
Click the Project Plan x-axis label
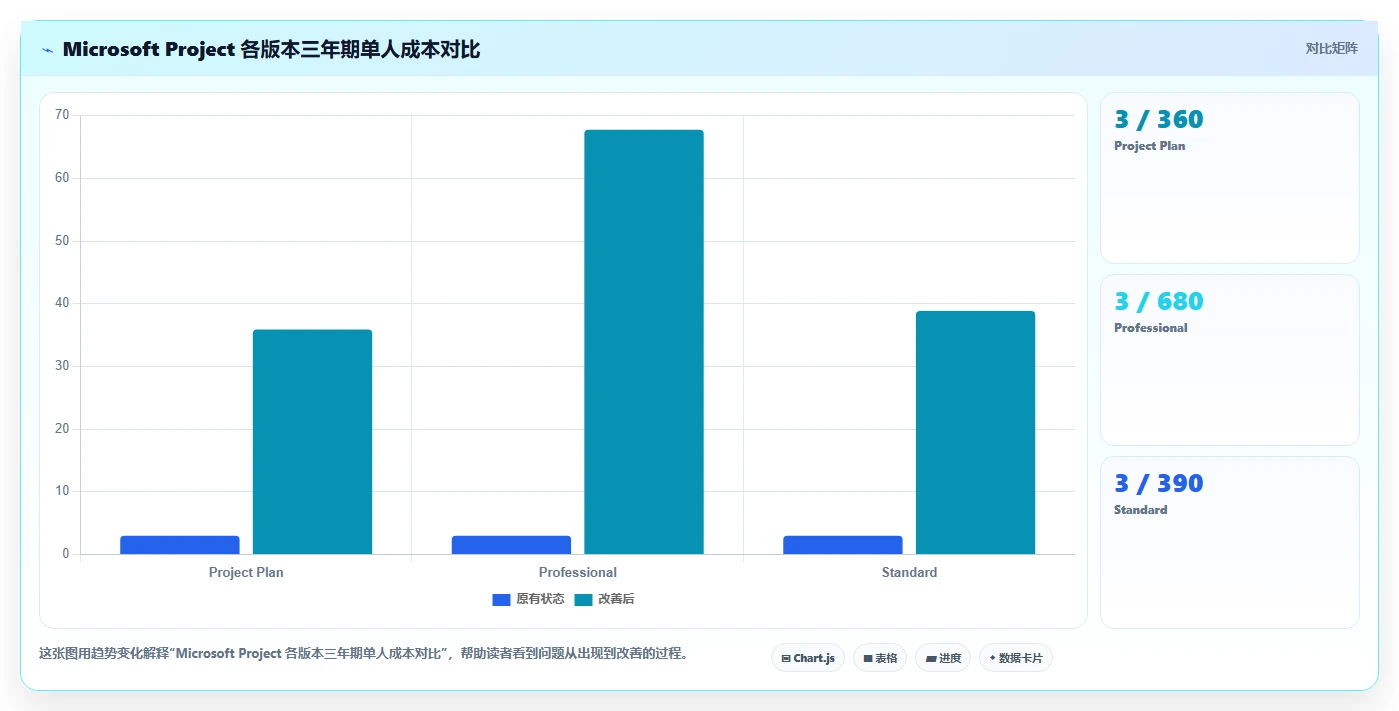(x=246, y=573)
